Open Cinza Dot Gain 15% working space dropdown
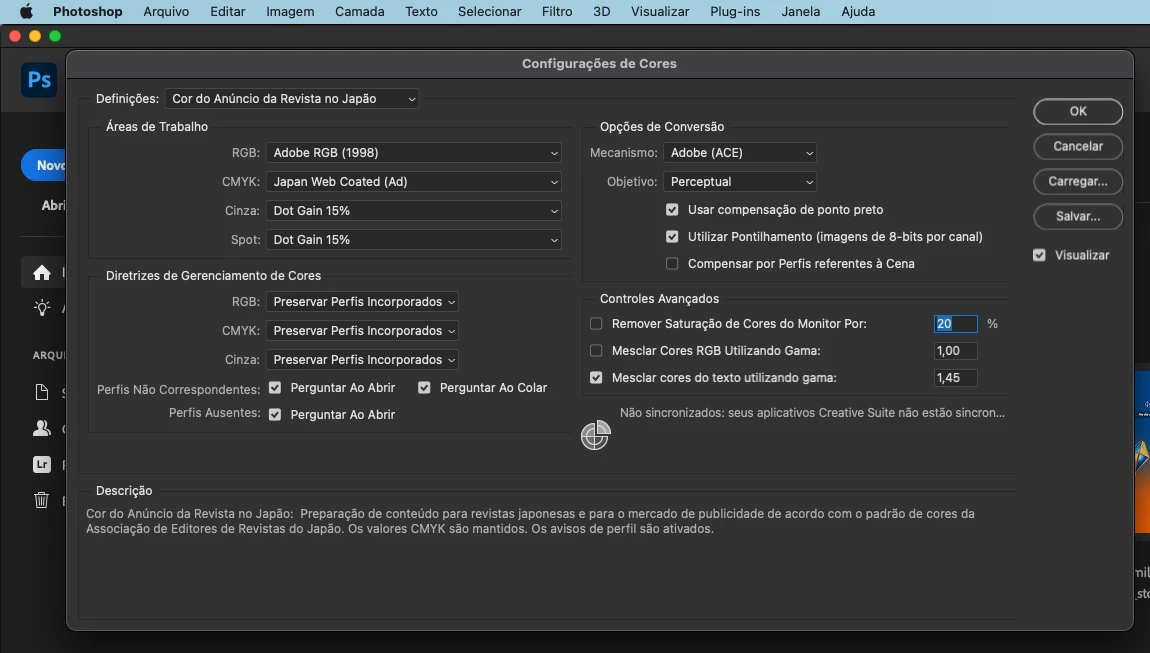 pyautogui.click(x=414, y=211)
